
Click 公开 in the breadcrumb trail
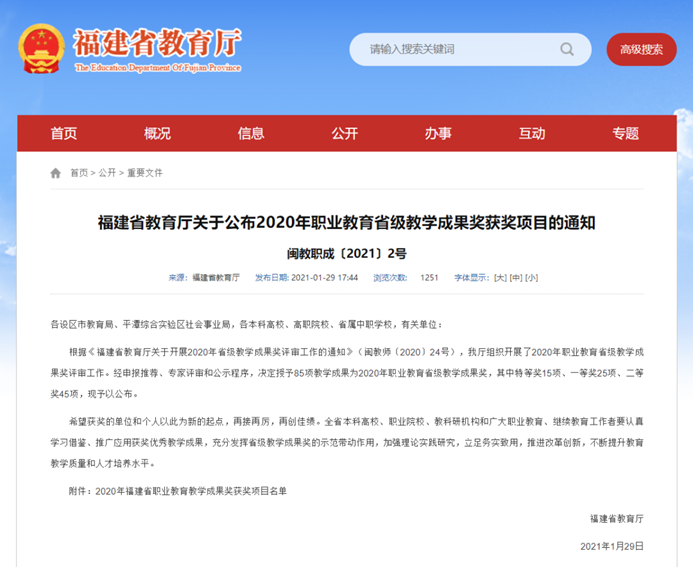(107, 173)
